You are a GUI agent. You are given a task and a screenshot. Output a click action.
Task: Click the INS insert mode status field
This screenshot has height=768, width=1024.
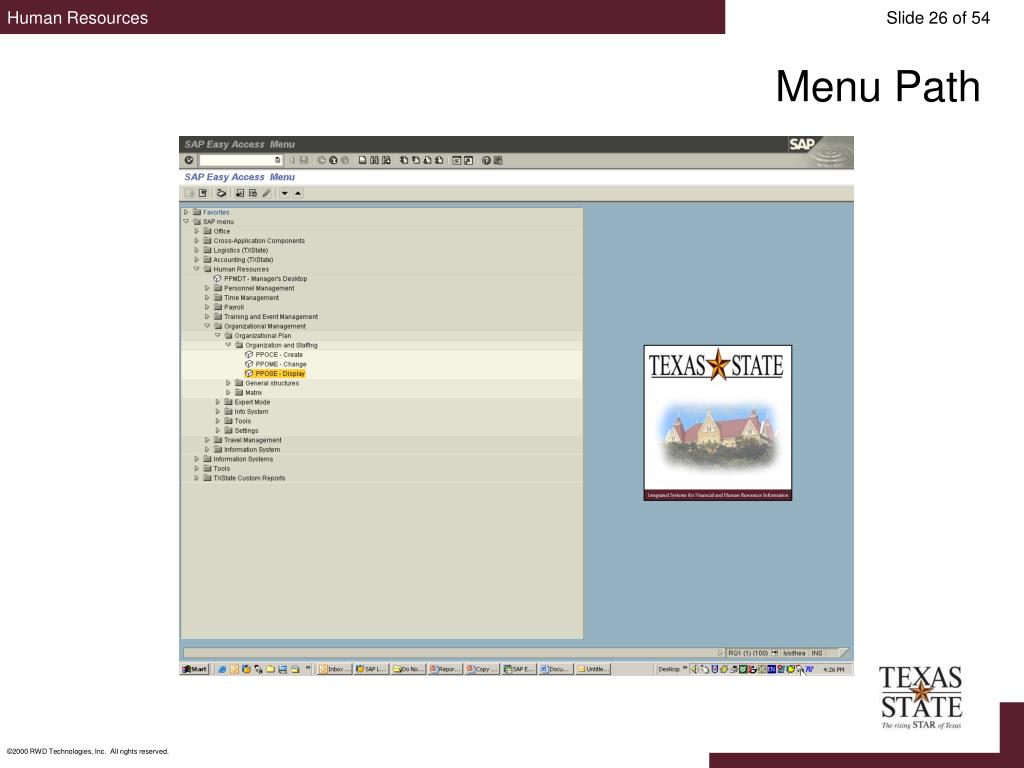coord(817,652)
